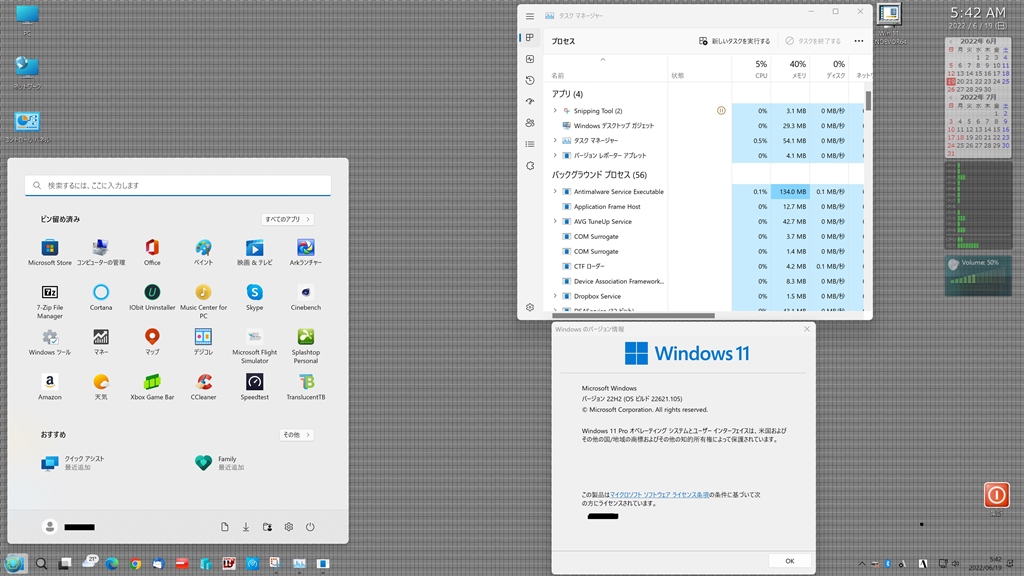Open App history in Task Manager sidebar

pyautogui.click(x=530, y=80)
